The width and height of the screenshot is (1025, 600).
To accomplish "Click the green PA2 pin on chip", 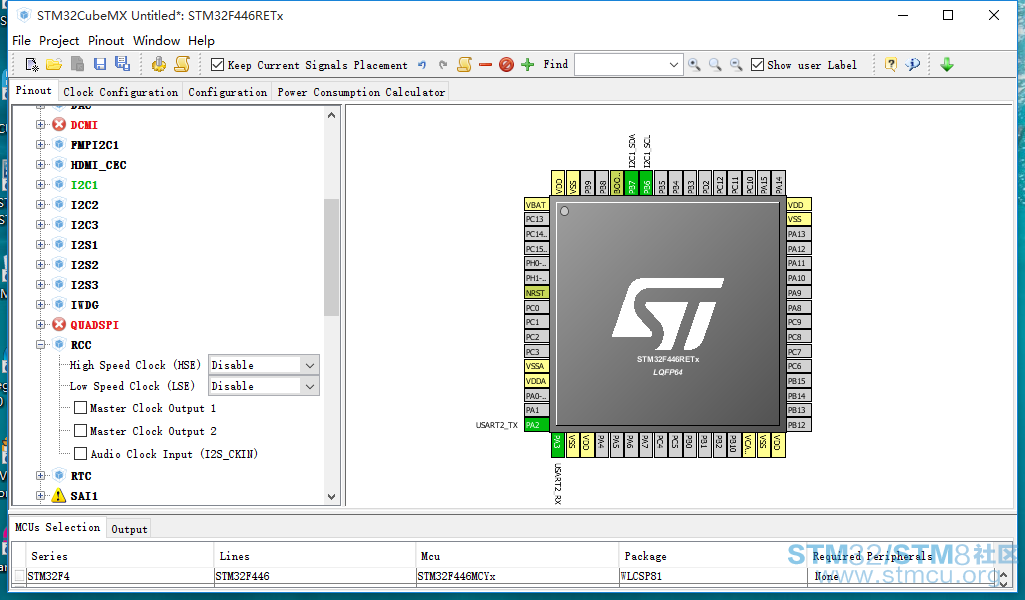I will click(537, 425).
